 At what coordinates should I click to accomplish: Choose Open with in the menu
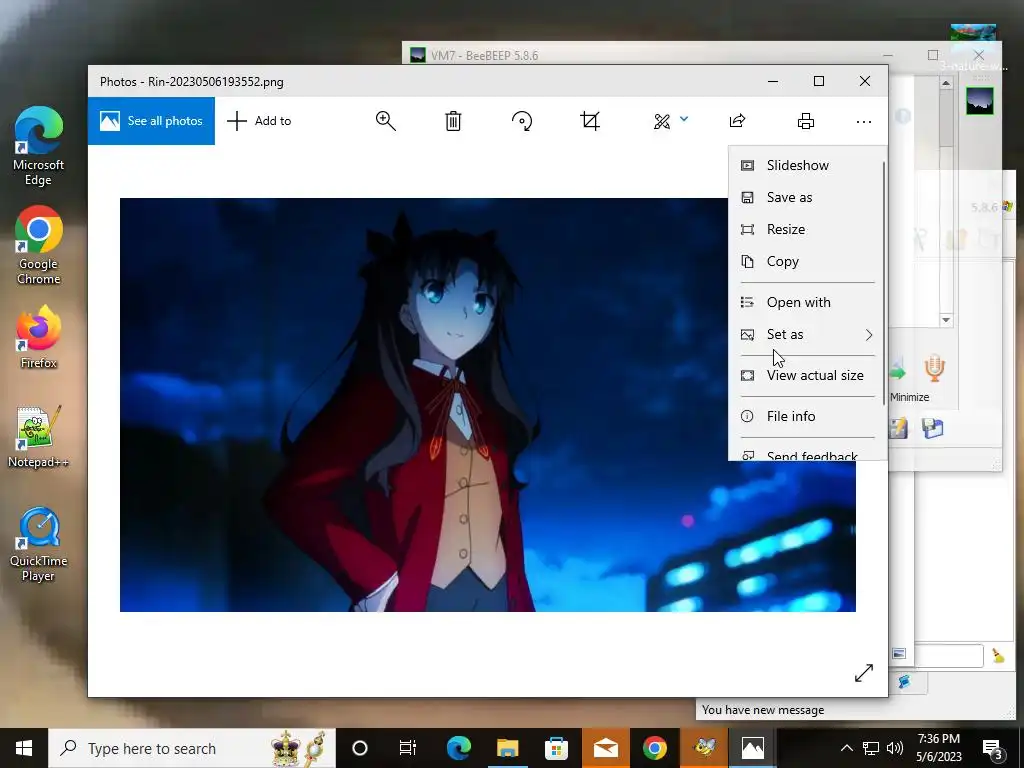click(806, 302)
